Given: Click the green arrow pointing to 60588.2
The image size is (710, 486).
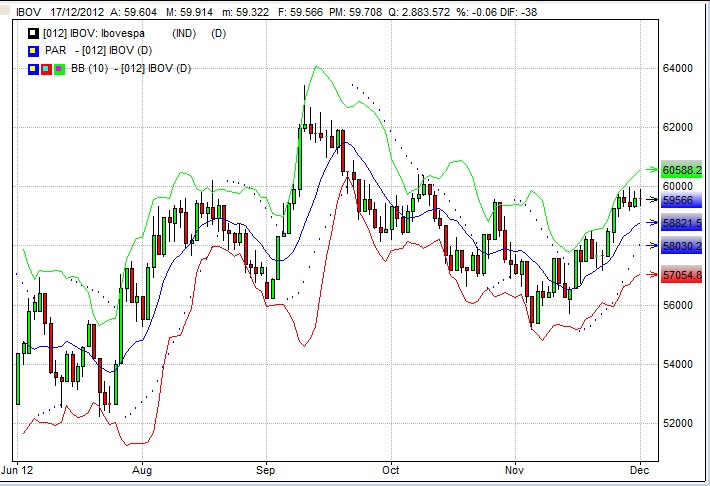Looking at the screenshot, I should pos(653,170).
